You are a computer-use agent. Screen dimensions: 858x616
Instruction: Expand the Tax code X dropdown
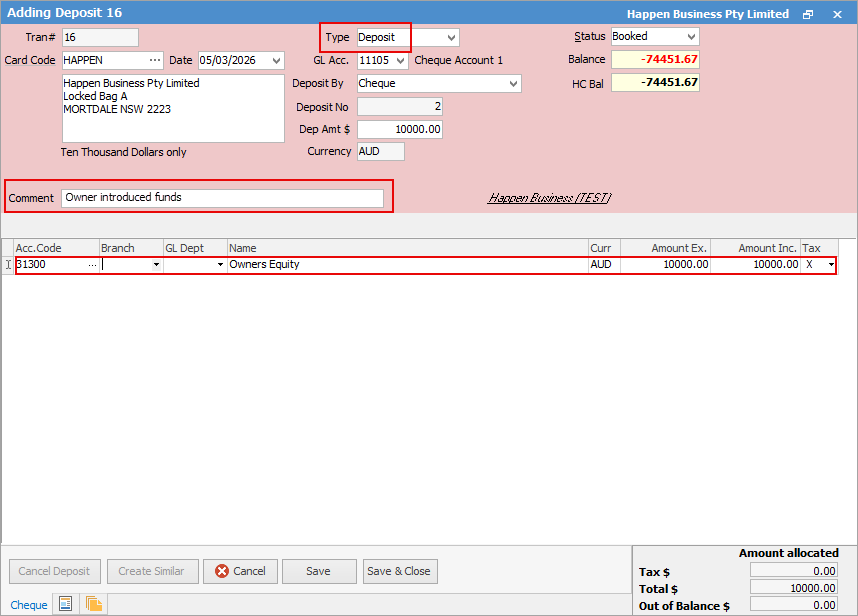coord(831,265)
